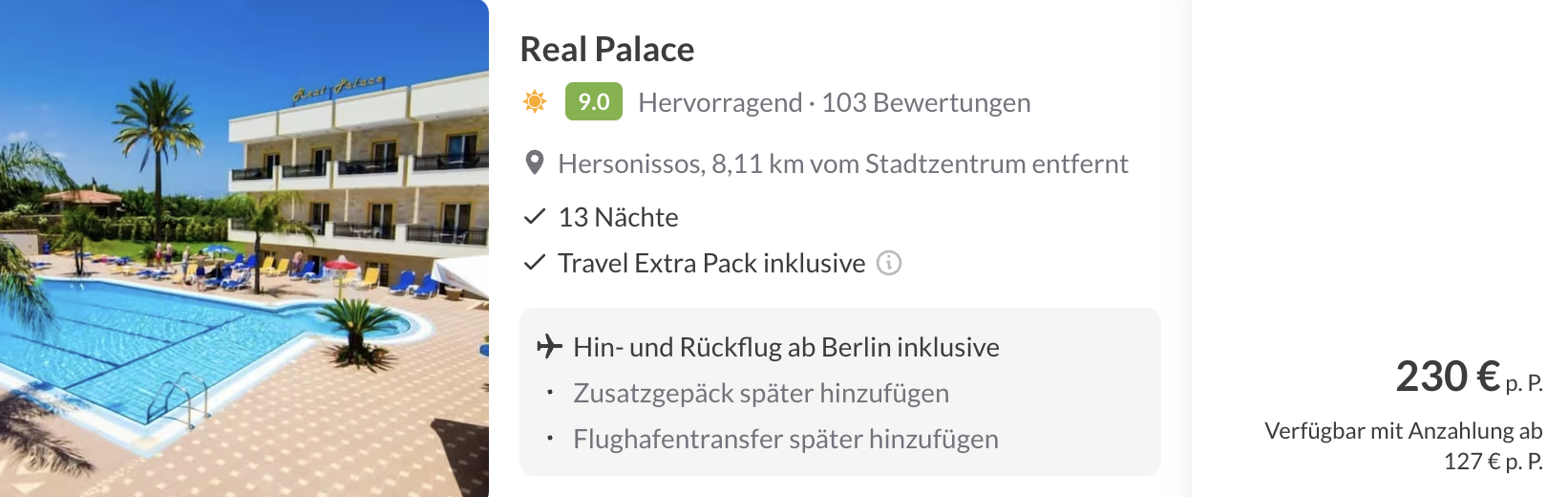This screenshot has height=497, width=1568.
Task: Click the 13 Nächte checkmark icon
Action: [535, 217]
